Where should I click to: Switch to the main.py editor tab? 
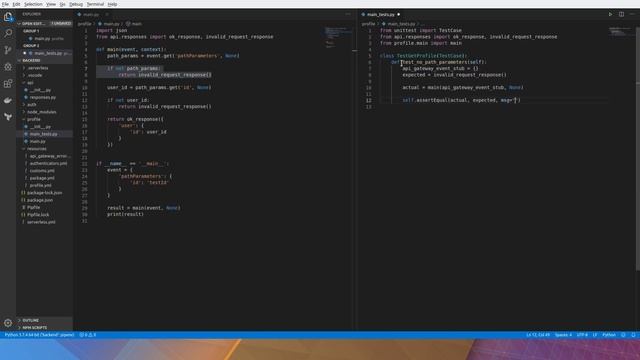tap(91, 14)
